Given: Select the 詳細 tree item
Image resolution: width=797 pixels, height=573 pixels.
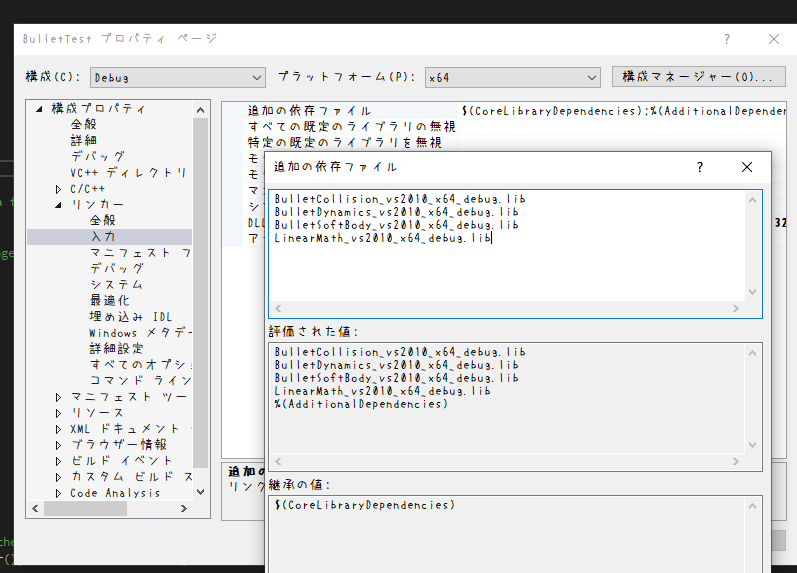Looking at the screenshot, I should click(83, 140).
